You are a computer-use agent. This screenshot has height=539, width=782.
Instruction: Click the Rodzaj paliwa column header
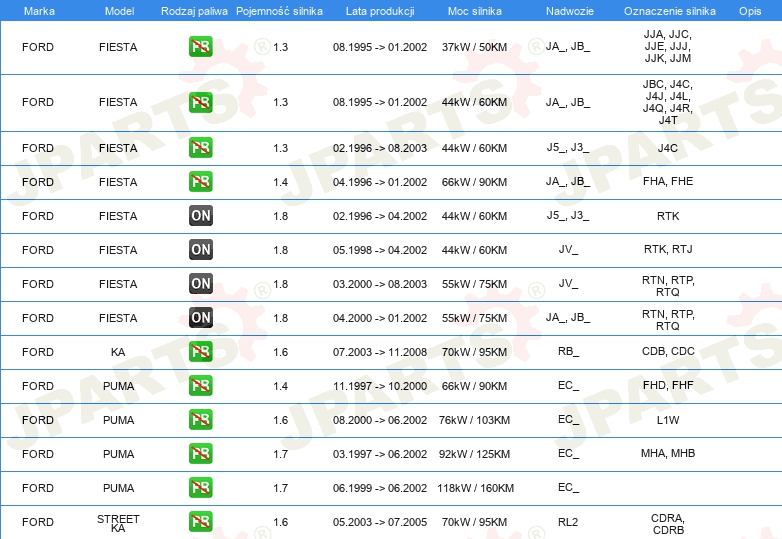click(194, 11)
